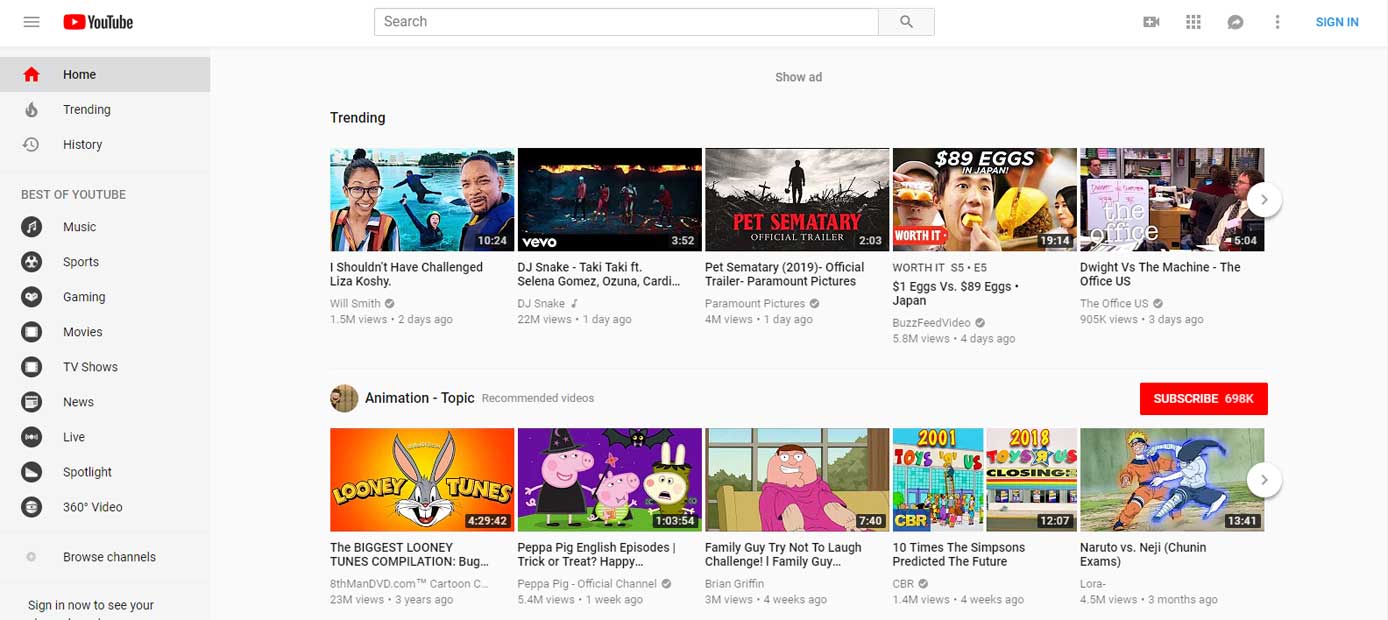Viewport: 1388px width, 620px height.
Task: Click the Music note icon
Action: 32,227
